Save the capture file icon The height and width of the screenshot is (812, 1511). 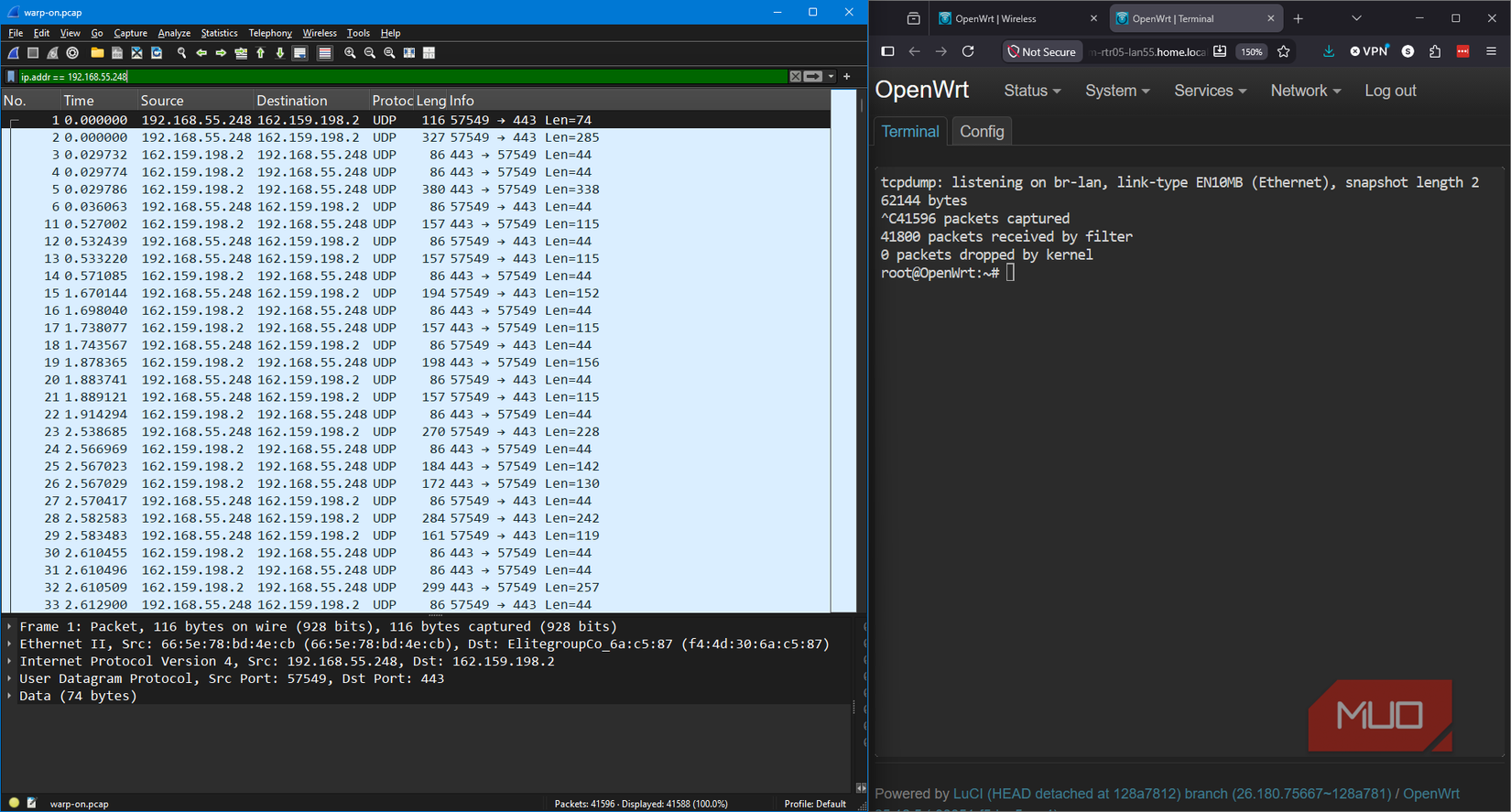[117, 53]
